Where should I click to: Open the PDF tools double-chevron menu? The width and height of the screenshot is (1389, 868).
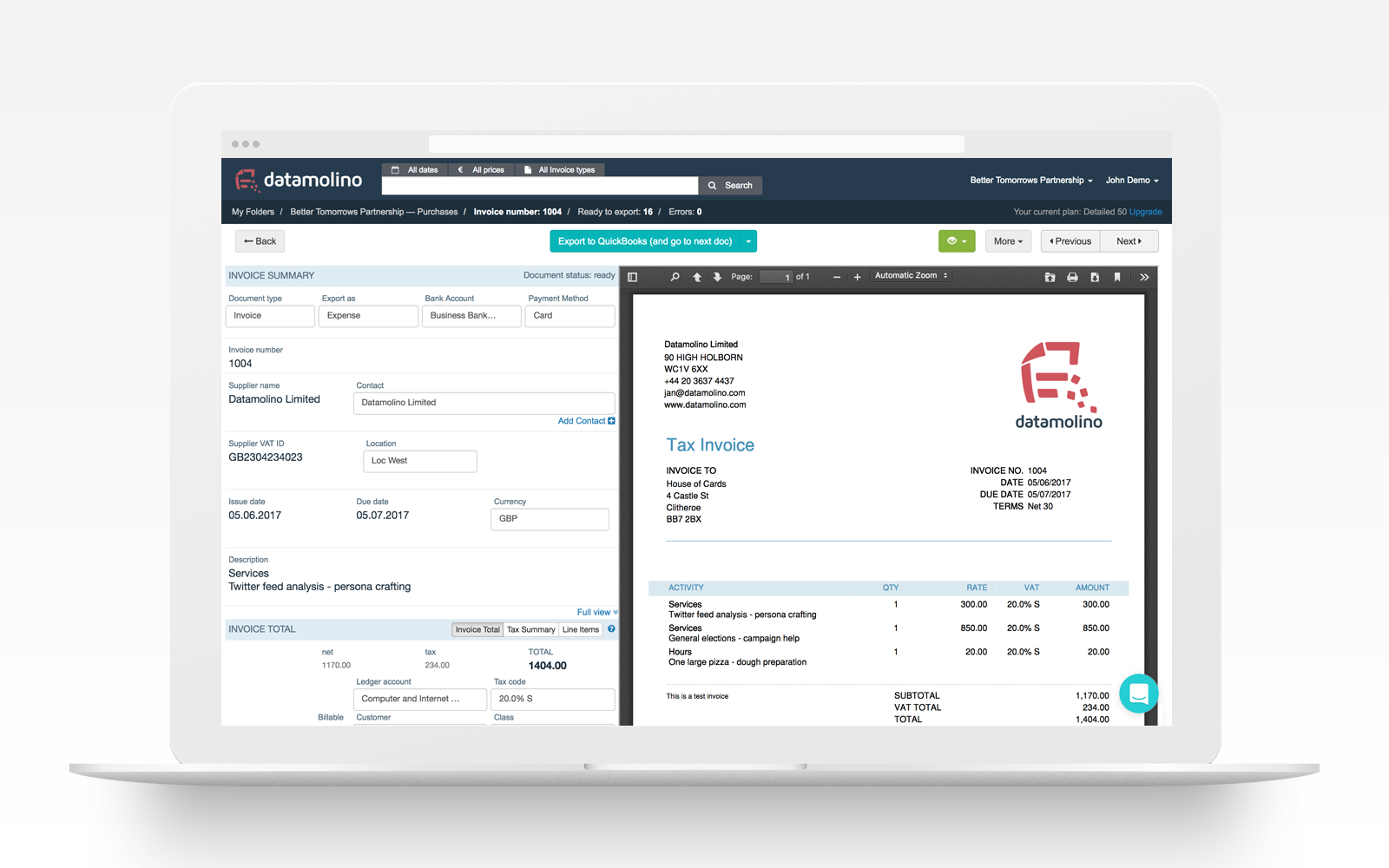[x=1144, y=277]
